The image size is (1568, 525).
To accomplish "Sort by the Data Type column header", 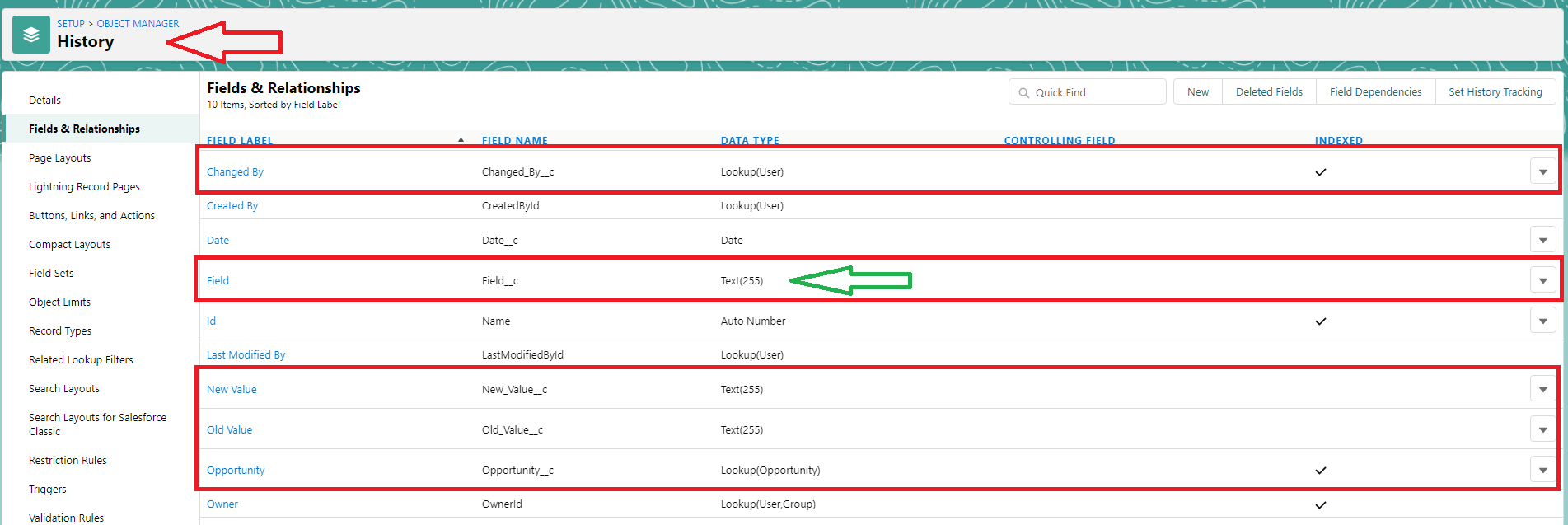I will pos(750,141).
